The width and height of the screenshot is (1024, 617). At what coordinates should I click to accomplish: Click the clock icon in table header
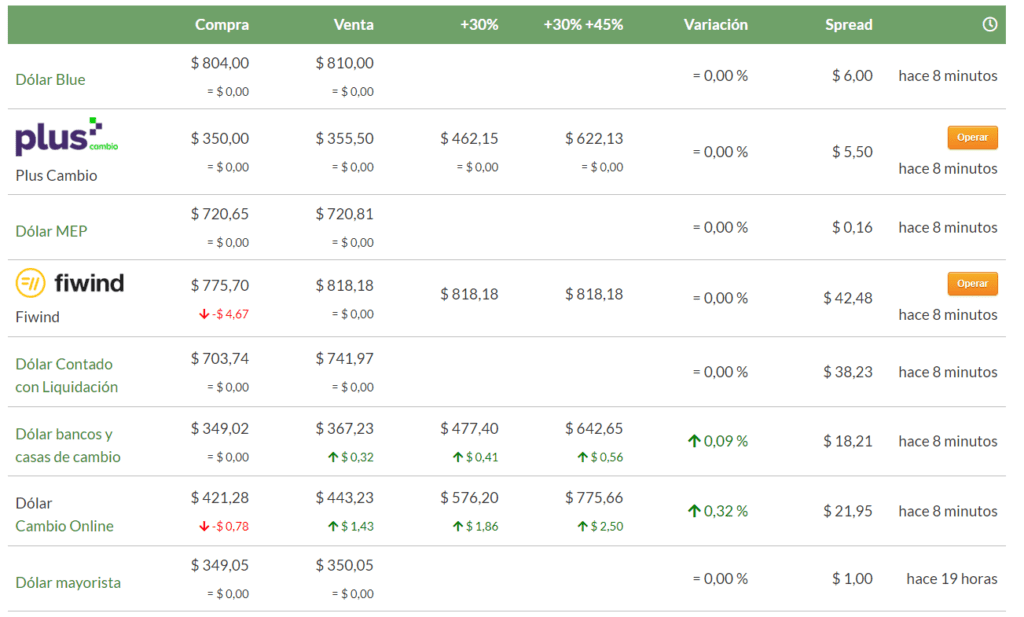tap(990, 25)
